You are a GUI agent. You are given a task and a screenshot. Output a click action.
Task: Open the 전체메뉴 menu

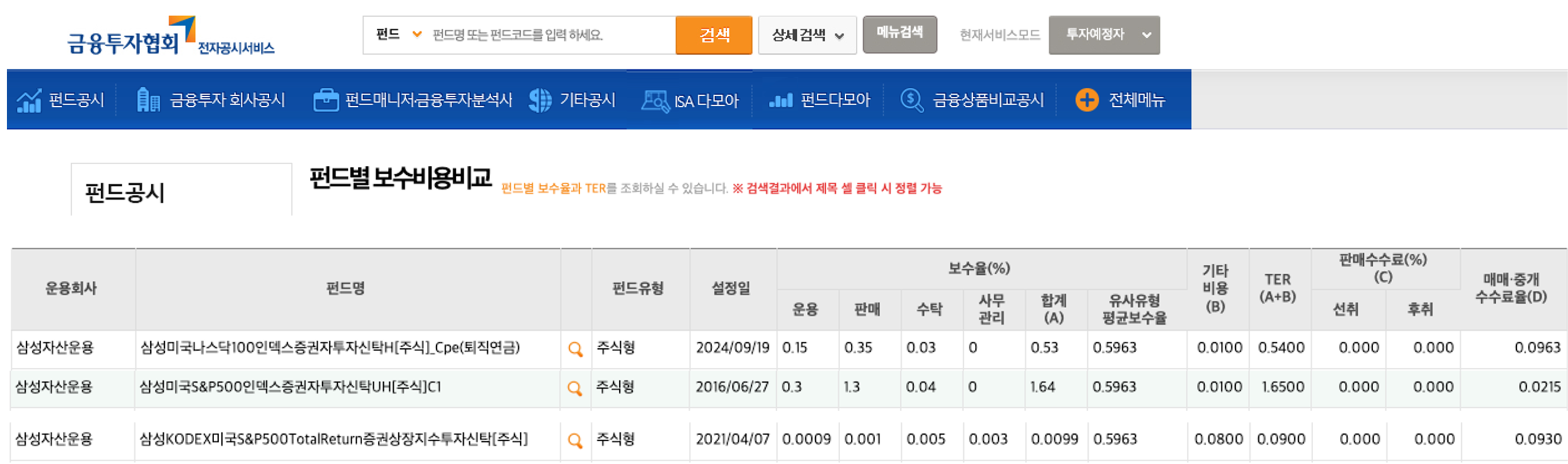1136,100
